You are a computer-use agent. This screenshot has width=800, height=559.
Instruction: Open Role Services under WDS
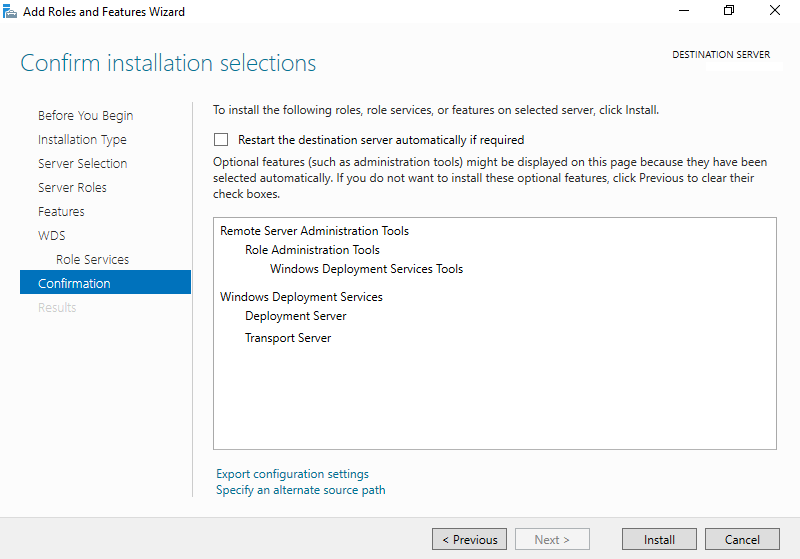[x=92, y=260]
